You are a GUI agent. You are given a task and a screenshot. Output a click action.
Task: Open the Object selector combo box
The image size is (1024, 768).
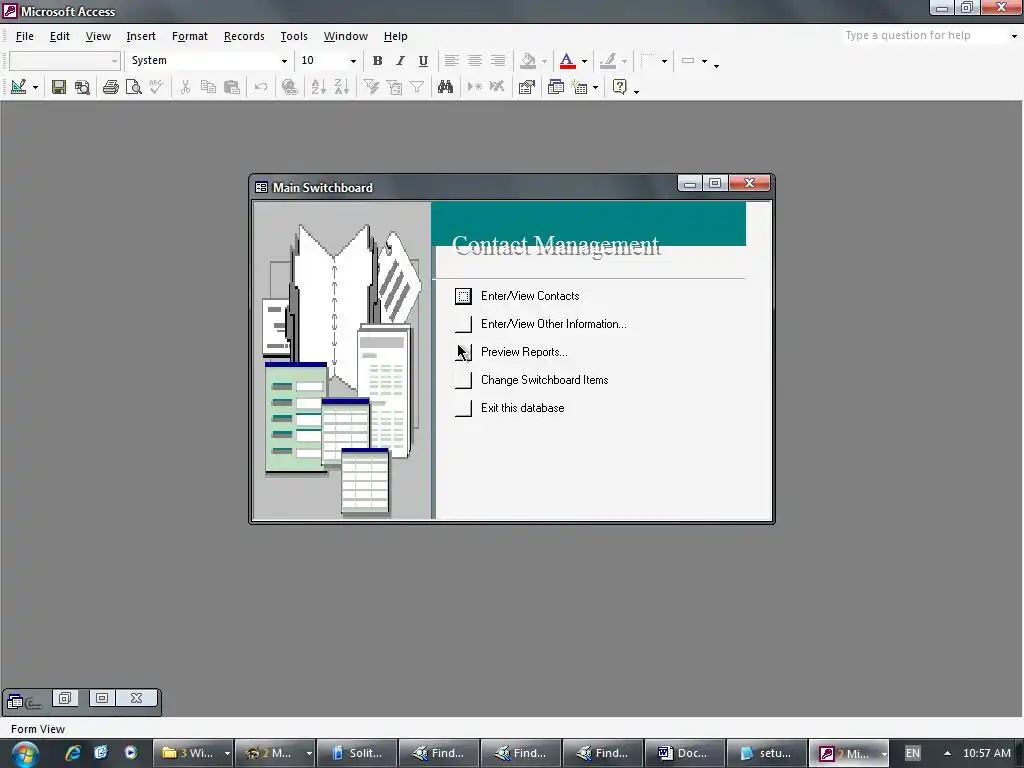[65, 61]
